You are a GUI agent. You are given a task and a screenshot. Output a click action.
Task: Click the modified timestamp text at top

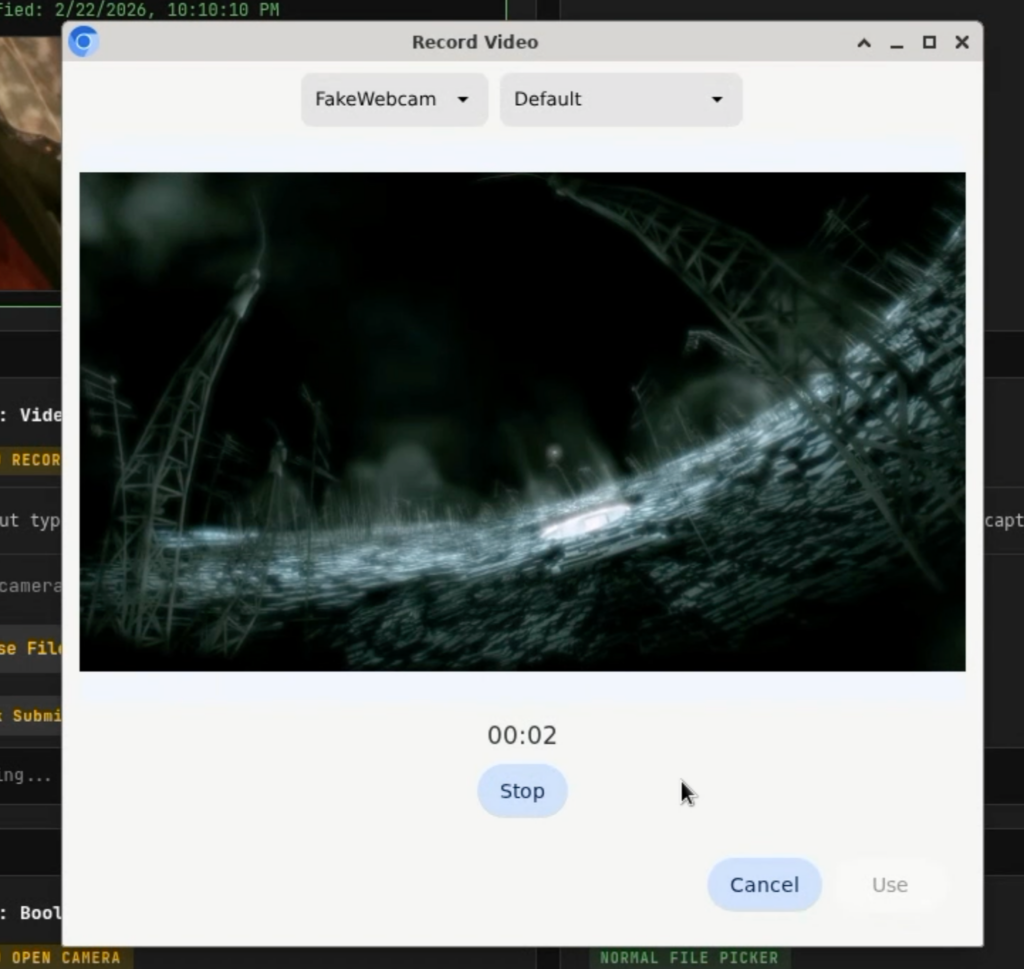click(x=140, y=10)
